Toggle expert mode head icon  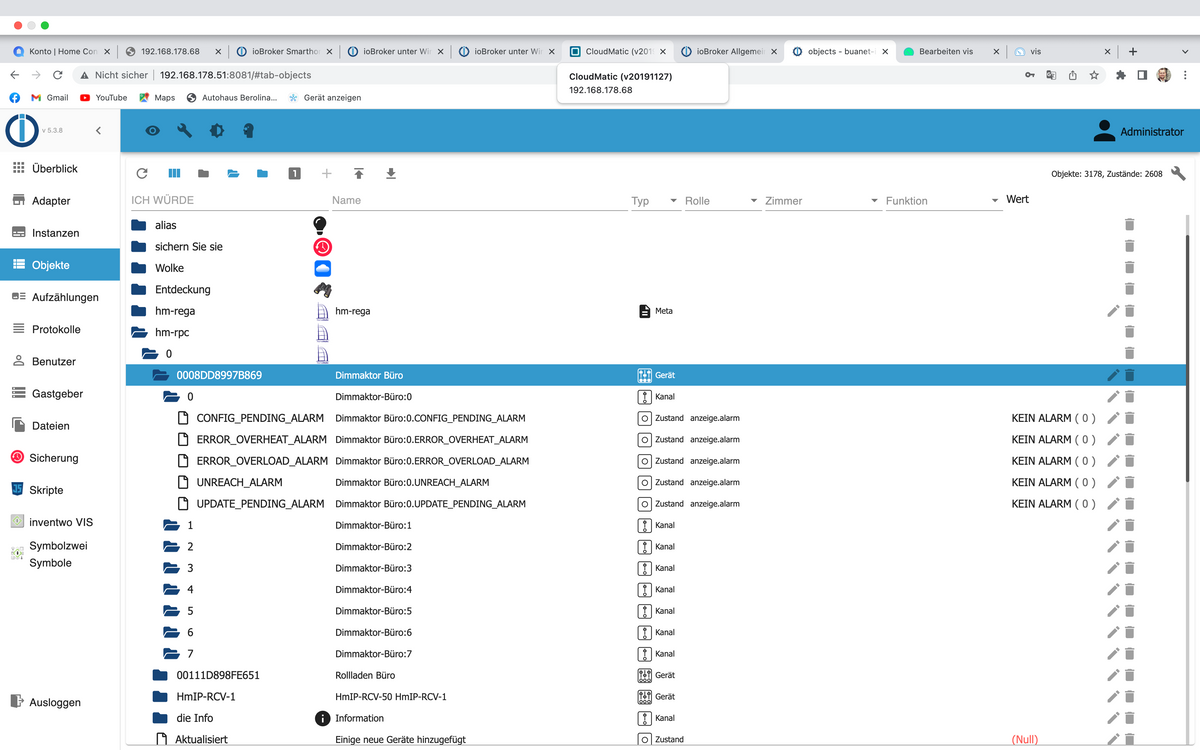(249, 131)
